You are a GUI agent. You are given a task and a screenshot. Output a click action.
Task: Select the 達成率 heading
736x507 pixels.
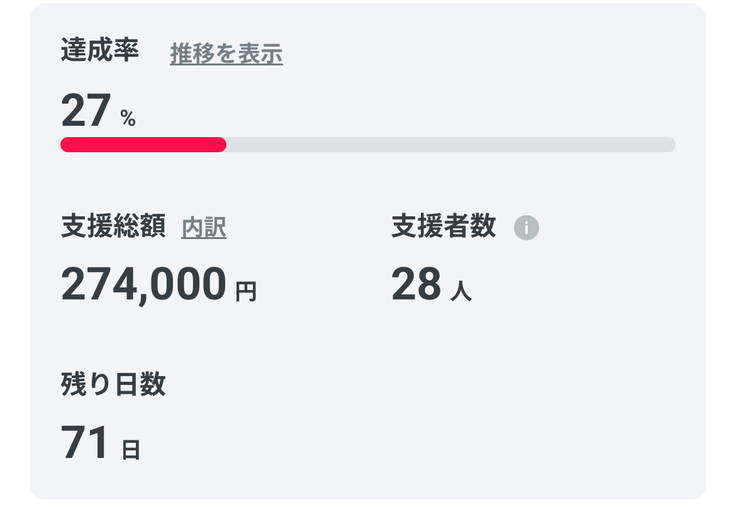pos(100,52)
